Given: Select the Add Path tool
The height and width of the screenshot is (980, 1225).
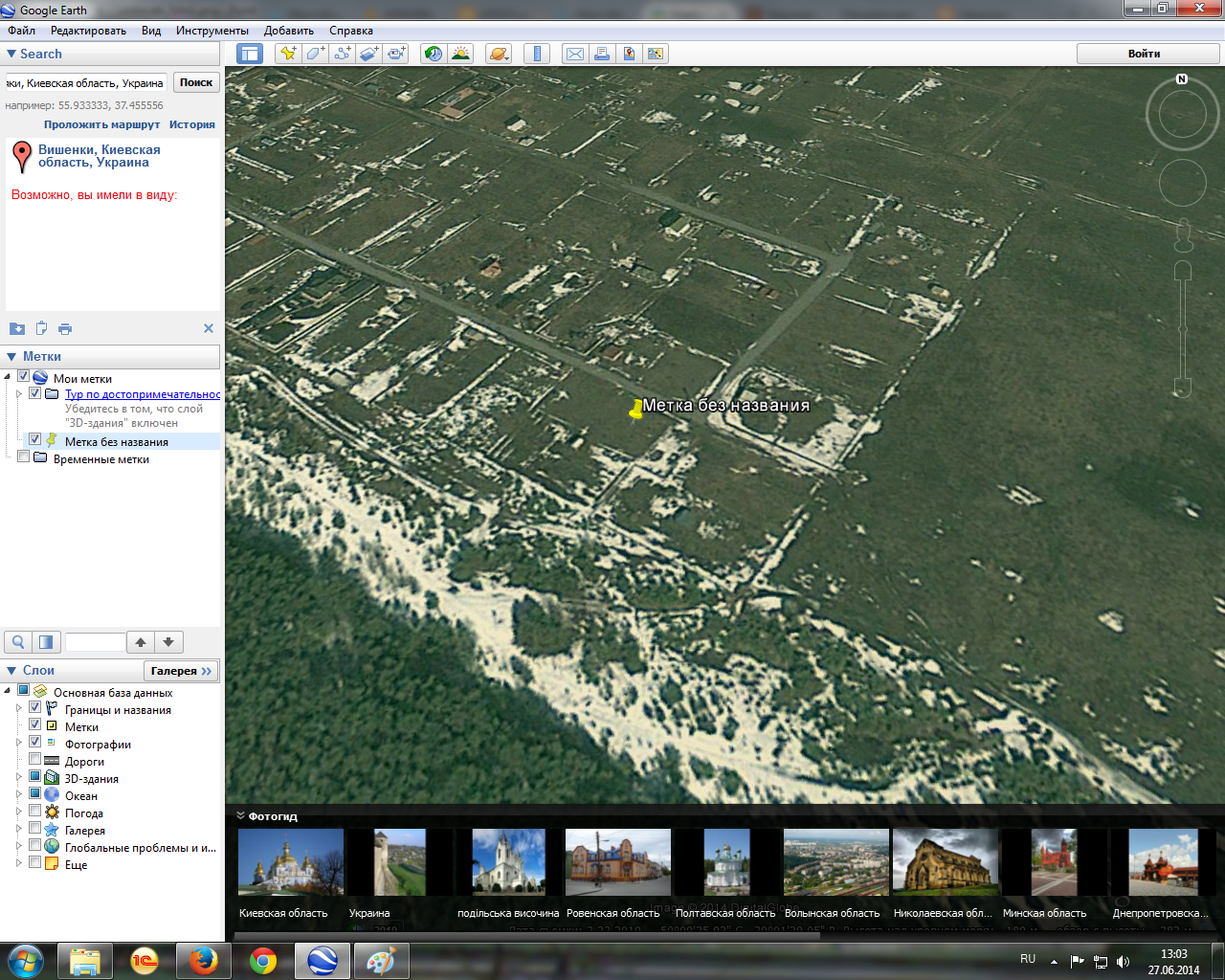Looking at the screenshot, I should 342,54.
